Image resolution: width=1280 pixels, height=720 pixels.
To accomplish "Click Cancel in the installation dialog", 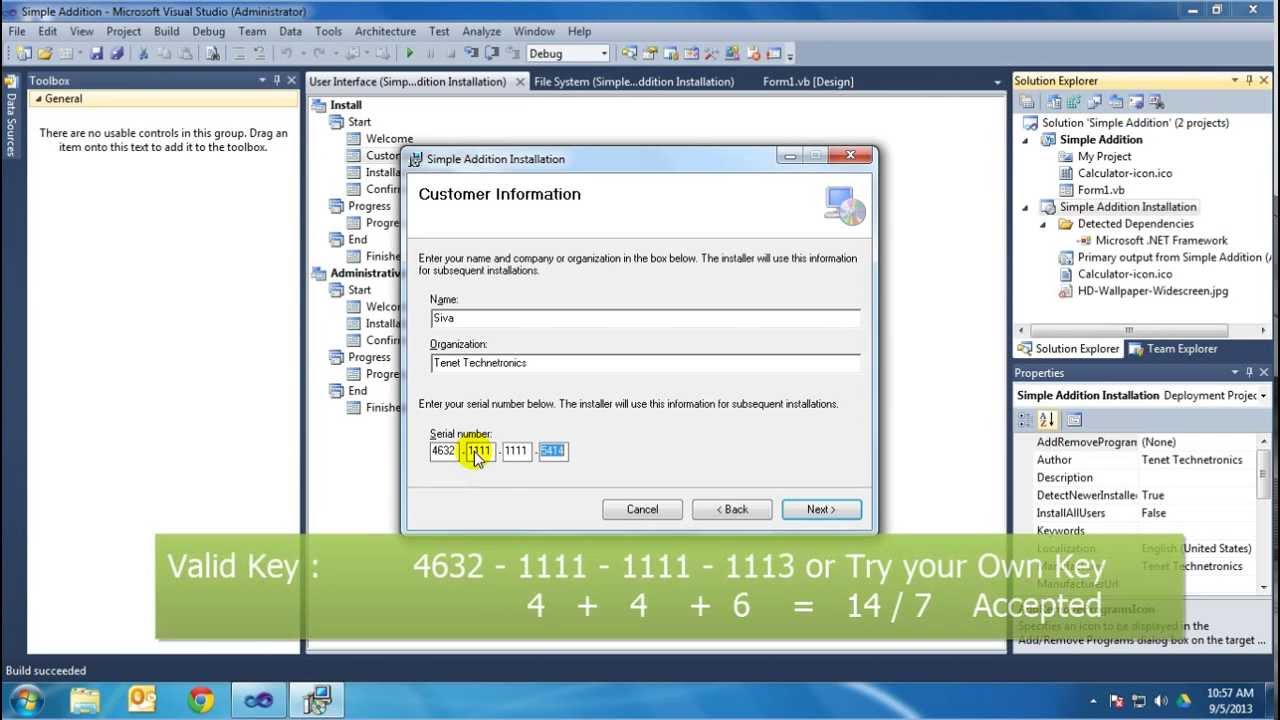I will [642, 509].
